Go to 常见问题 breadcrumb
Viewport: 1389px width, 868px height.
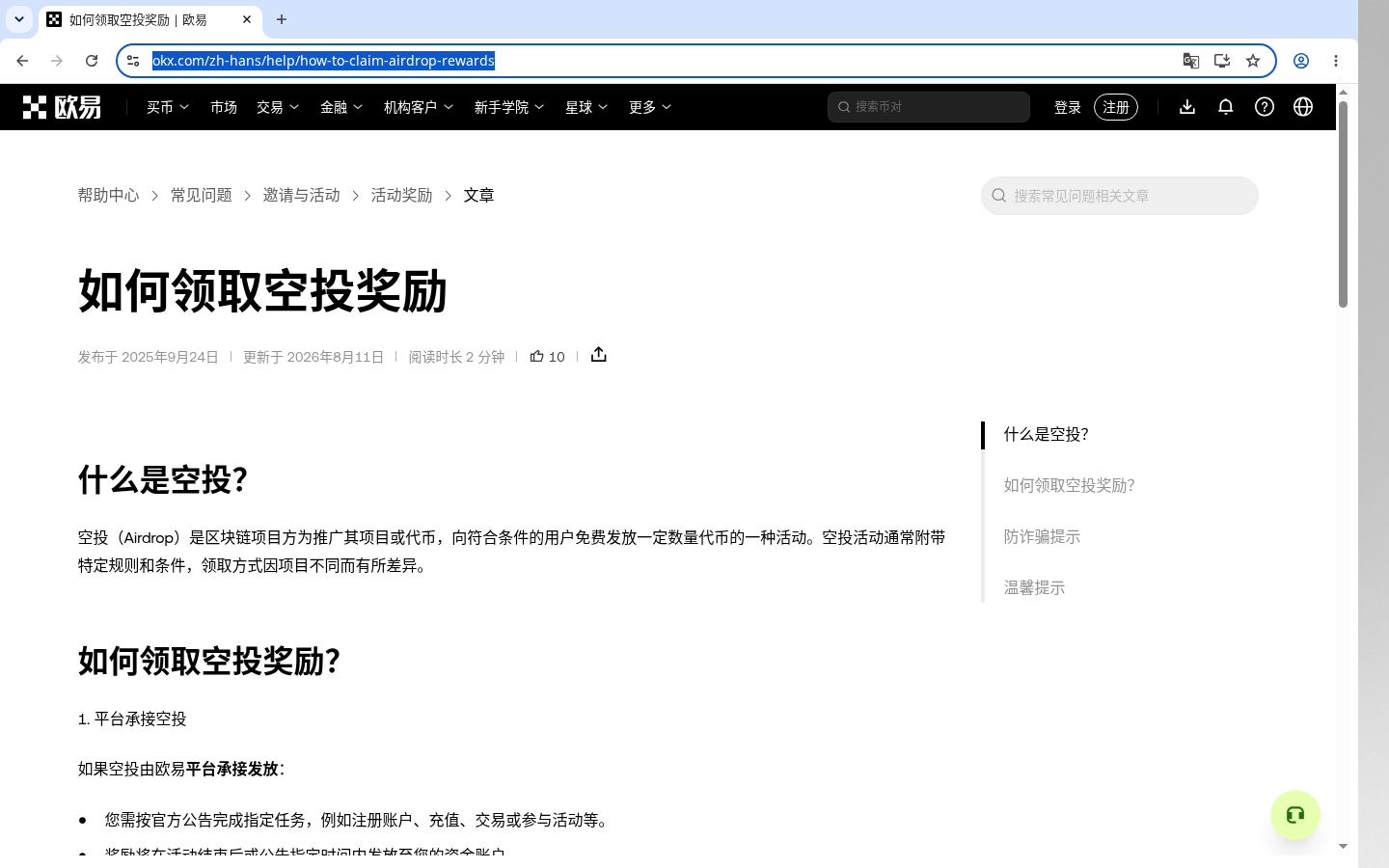[202, 195]
